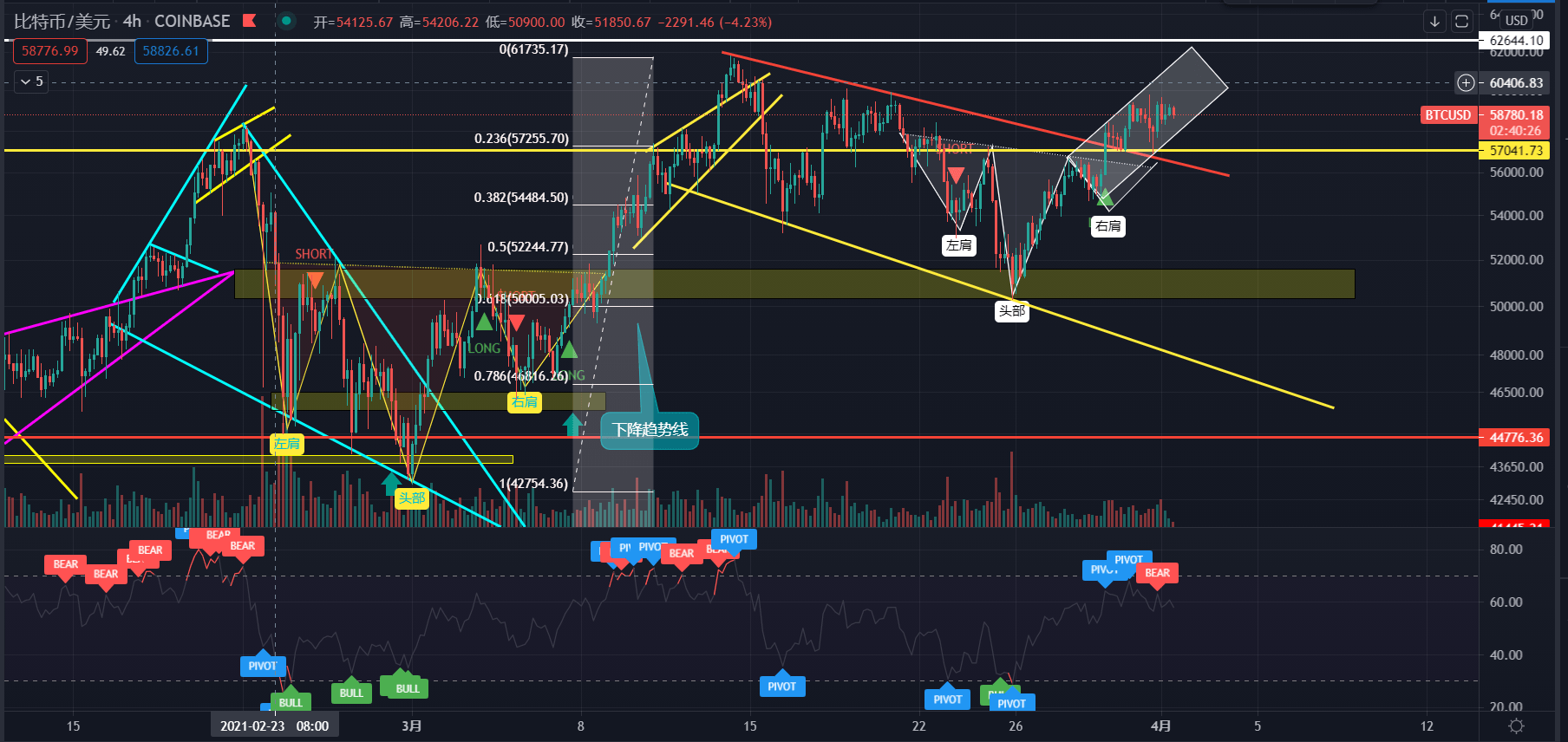The width and height of the screenshot is (1568, 742).
Task: Click the teal up arrow beside yellow 头部
Action: click(391, 484)
